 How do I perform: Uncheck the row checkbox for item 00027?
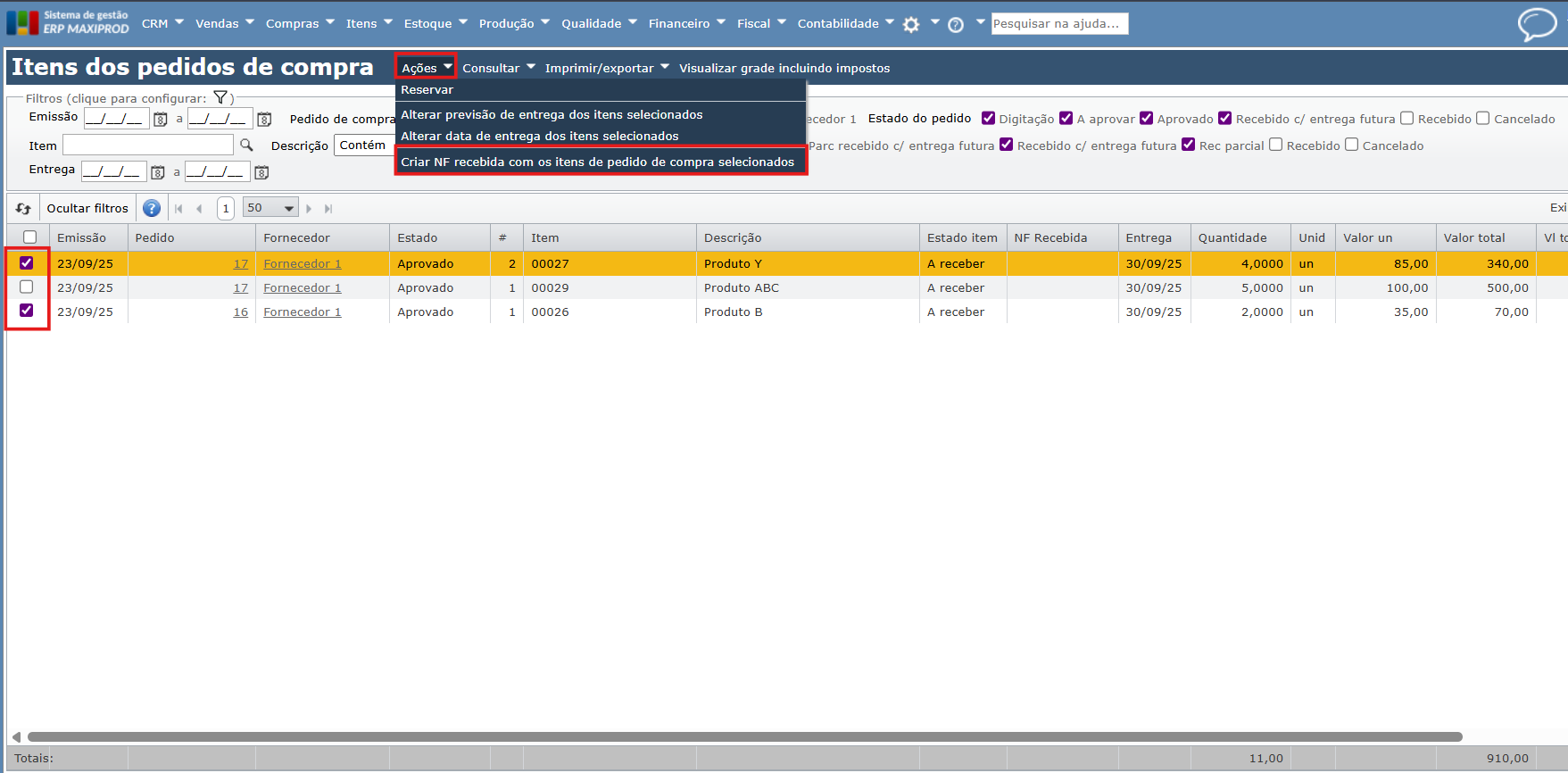point(27,262)
